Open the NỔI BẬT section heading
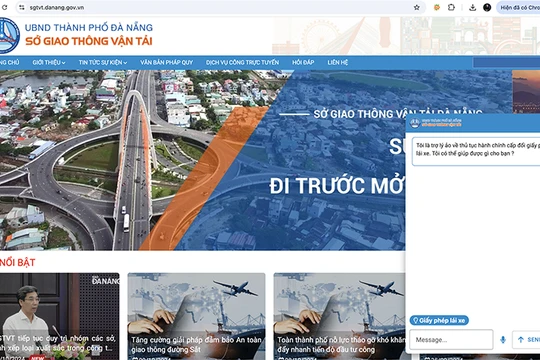 click(x=18, y=263)
